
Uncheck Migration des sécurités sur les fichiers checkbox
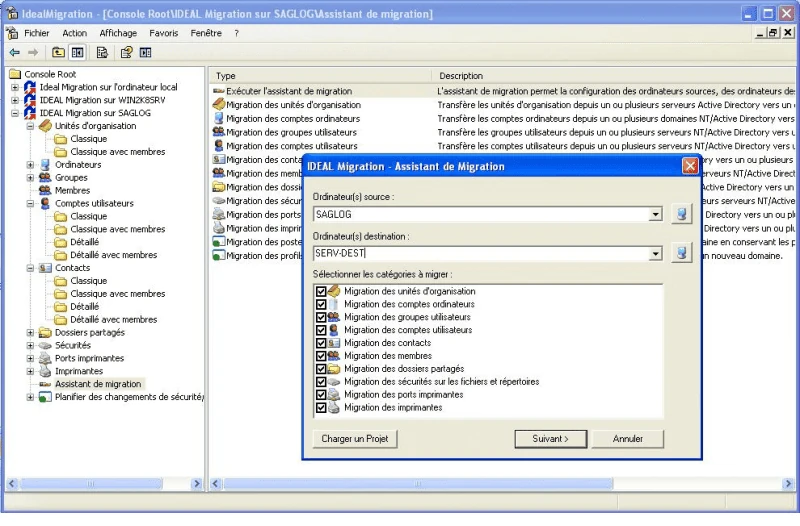coord(321,382)
